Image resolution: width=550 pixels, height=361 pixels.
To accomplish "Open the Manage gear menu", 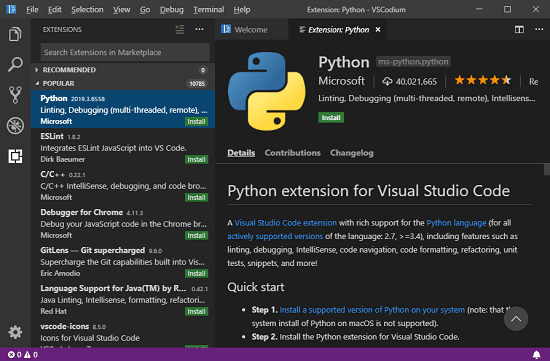I will (15, 332).
